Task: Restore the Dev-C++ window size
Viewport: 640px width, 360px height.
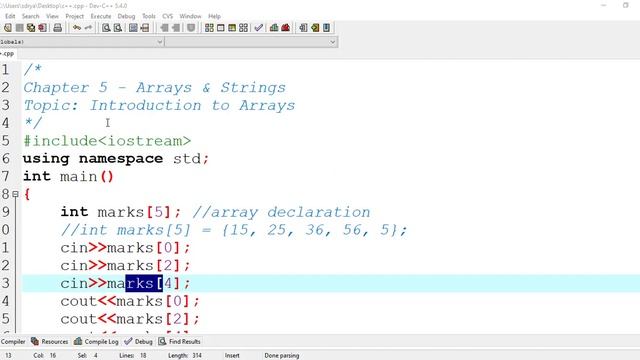Action: [626, 5]
